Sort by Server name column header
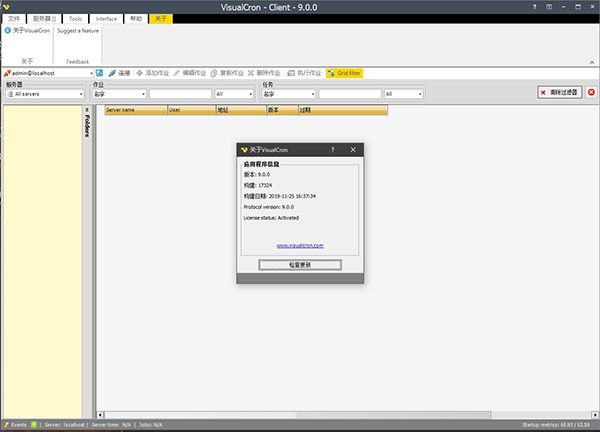This screenshot has height=432, width=600. (136, 110)
